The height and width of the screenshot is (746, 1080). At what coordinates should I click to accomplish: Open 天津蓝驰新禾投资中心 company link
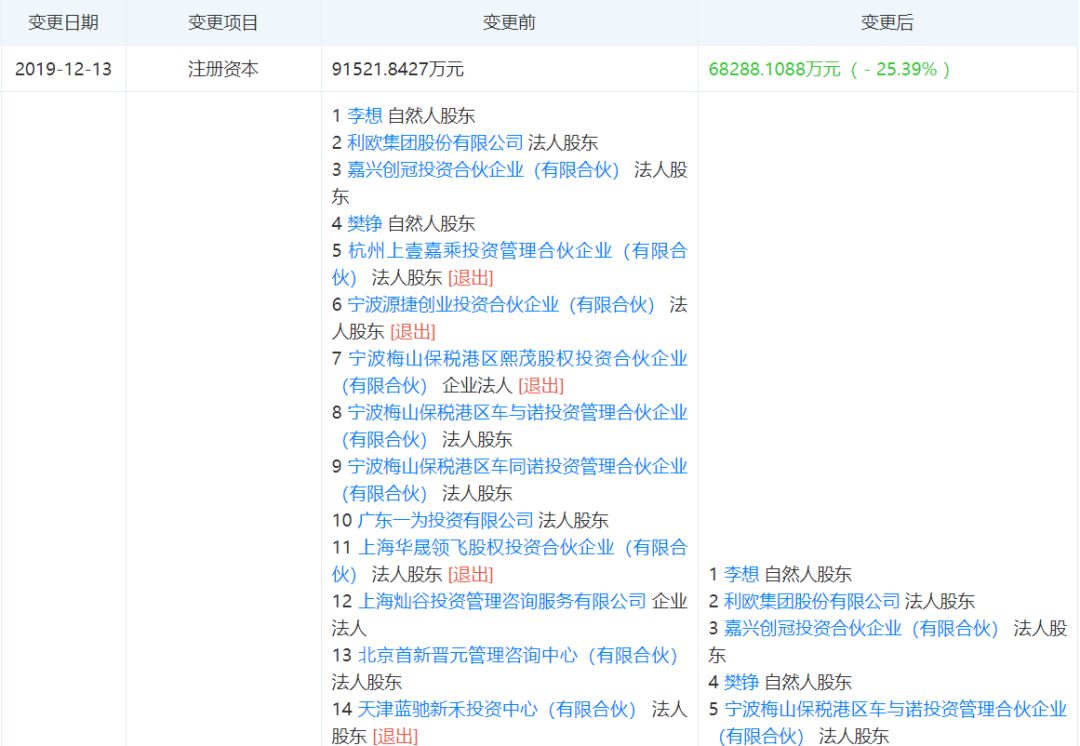click(x=497, y=709)
